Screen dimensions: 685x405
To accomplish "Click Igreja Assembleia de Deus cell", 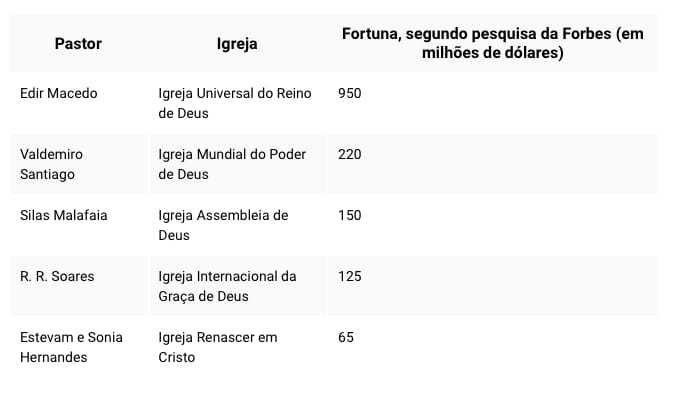I will coord(223,225).
